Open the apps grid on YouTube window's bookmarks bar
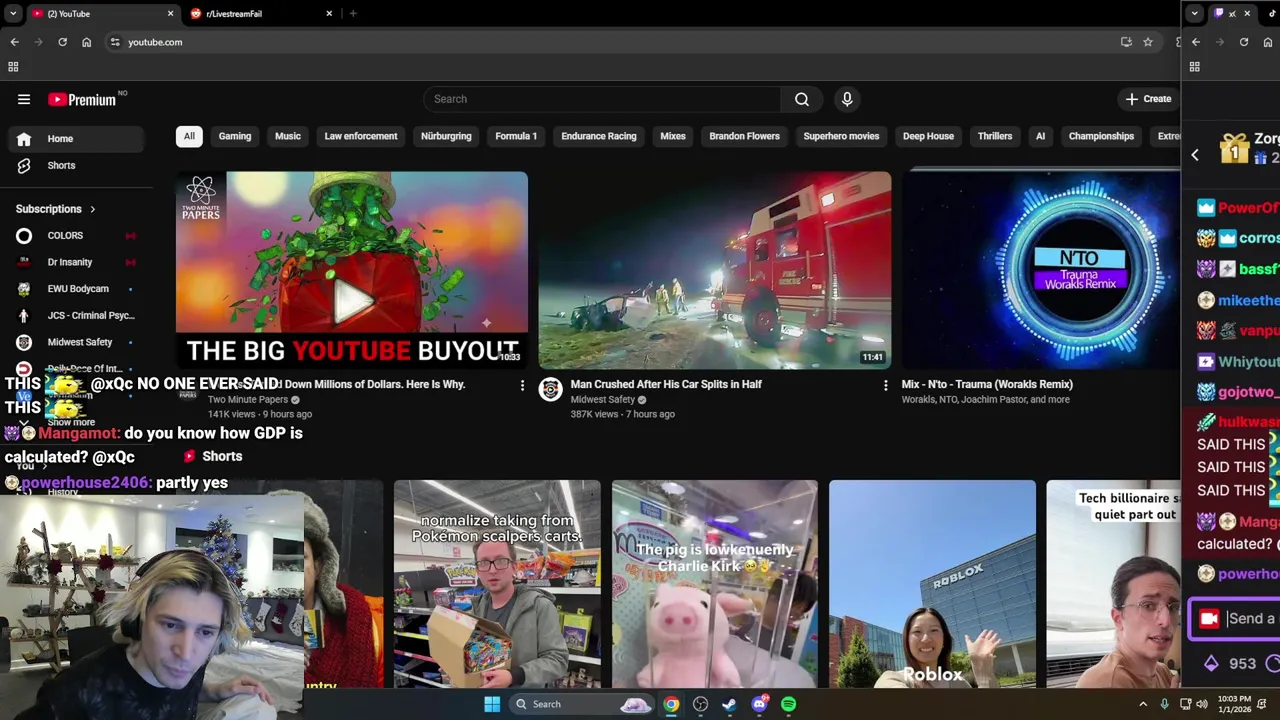The width and height of the screenshot is (1280, 720). (x=13, y=67)
